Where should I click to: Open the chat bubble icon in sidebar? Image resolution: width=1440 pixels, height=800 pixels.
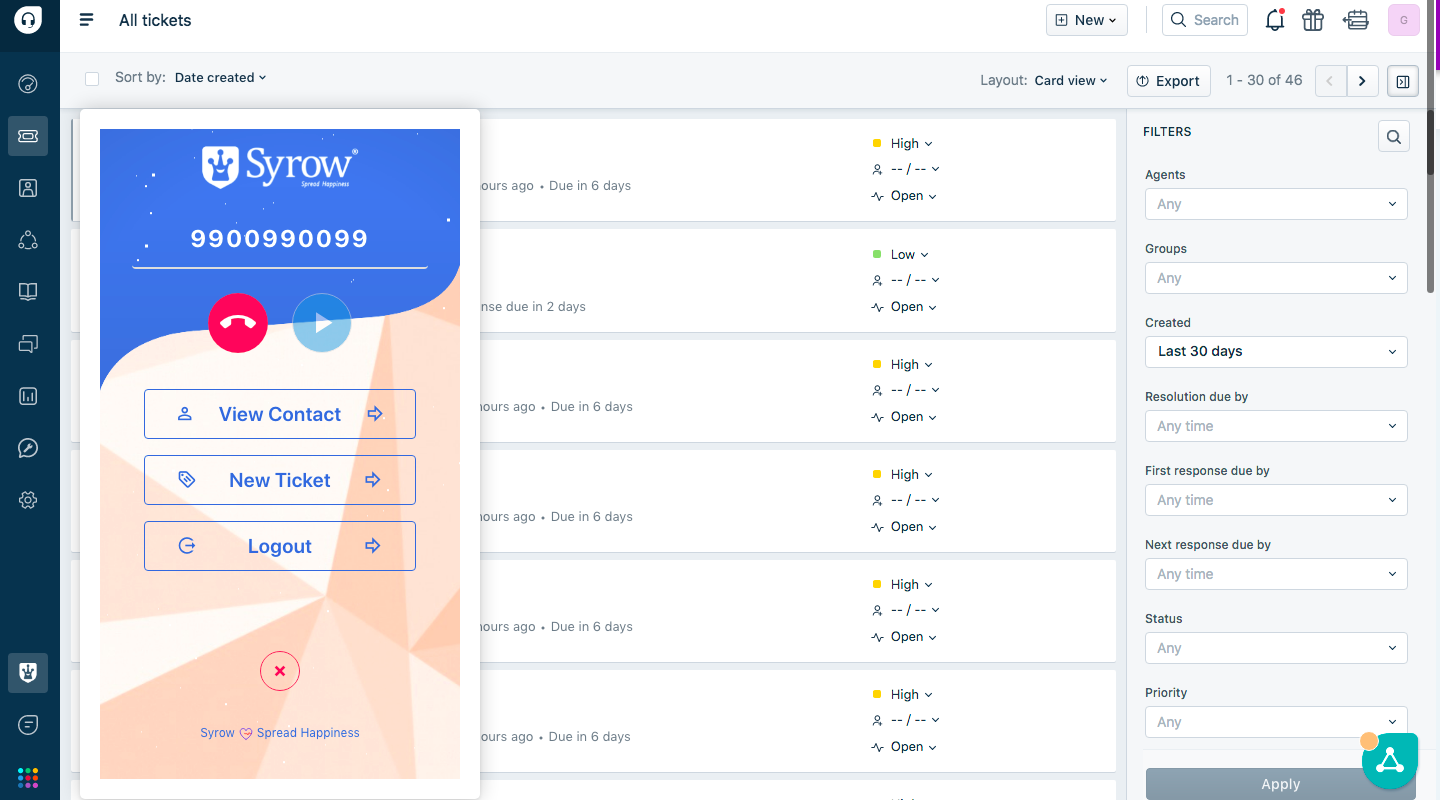(x=28, y=725)
